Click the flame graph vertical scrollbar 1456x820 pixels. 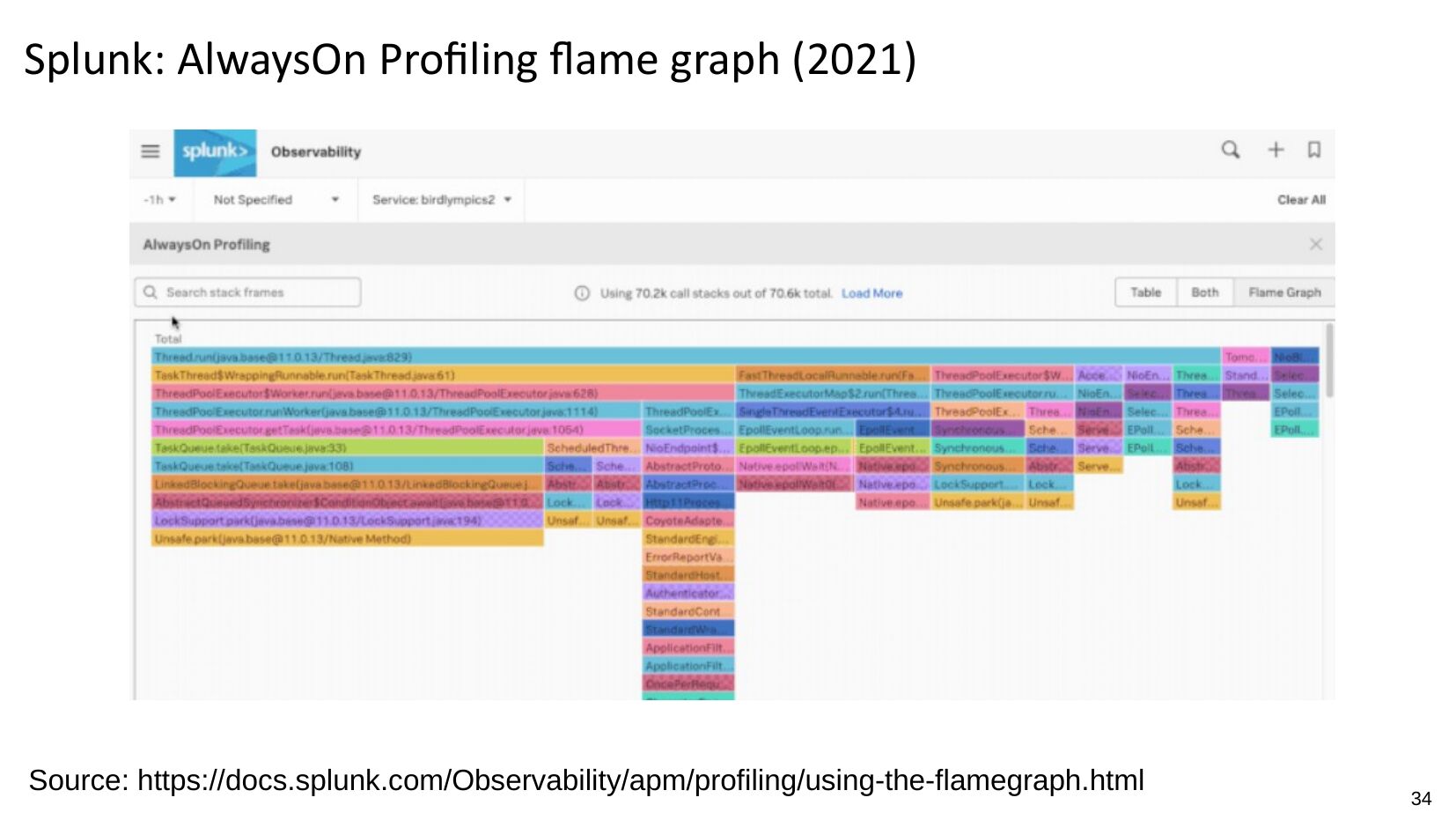(x=1328, y=361)
